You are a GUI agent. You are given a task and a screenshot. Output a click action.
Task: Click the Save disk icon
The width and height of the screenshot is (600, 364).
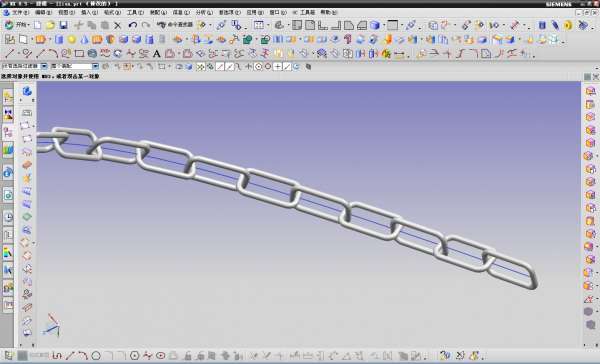click(x=63, y=25)
